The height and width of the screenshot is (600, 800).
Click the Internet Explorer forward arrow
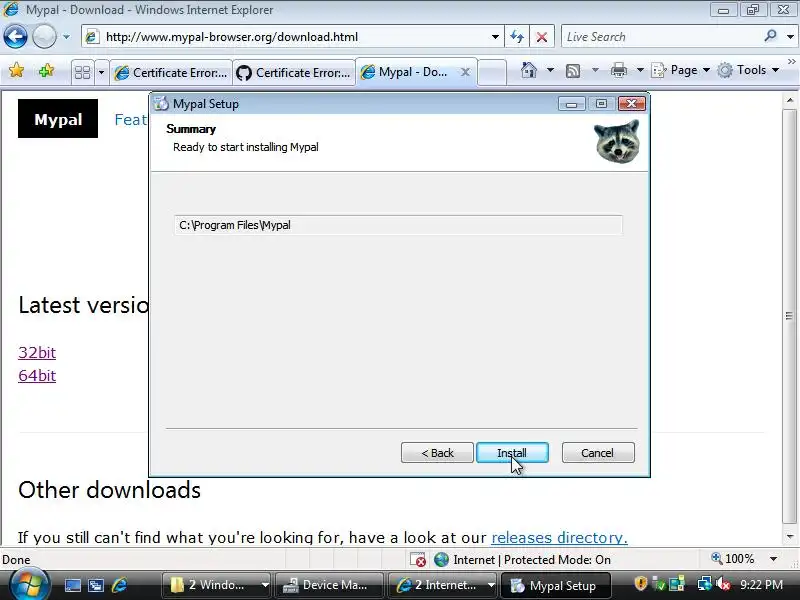(x=44, y=37)
